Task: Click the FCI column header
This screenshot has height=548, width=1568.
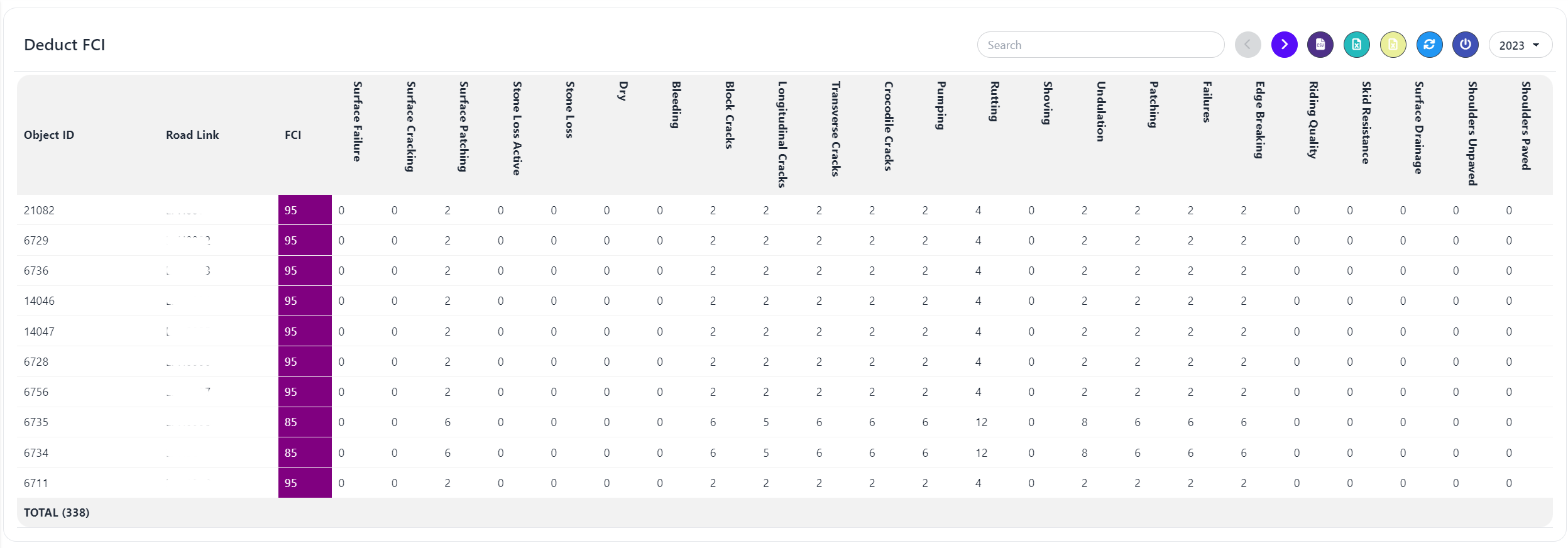Action: (x=293, y=135)
